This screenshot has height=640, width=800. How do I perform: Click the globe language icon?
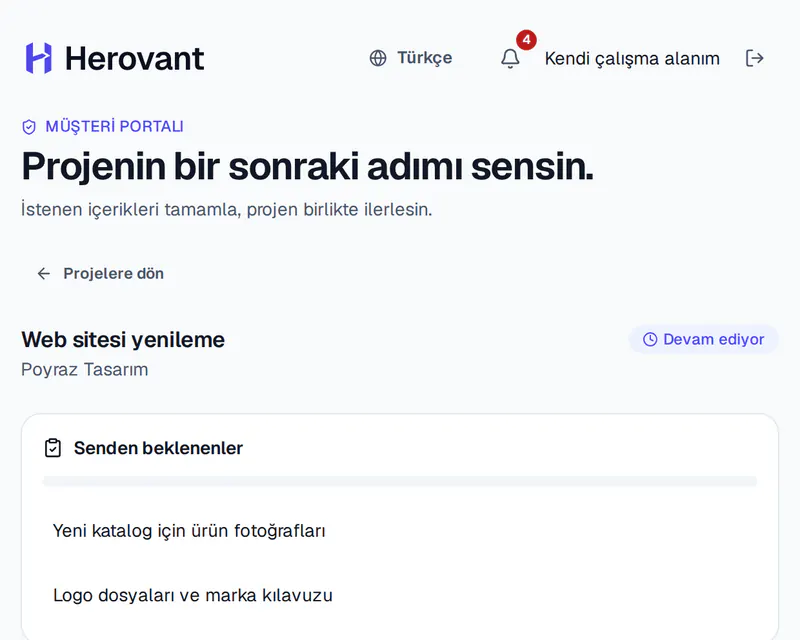378,58
